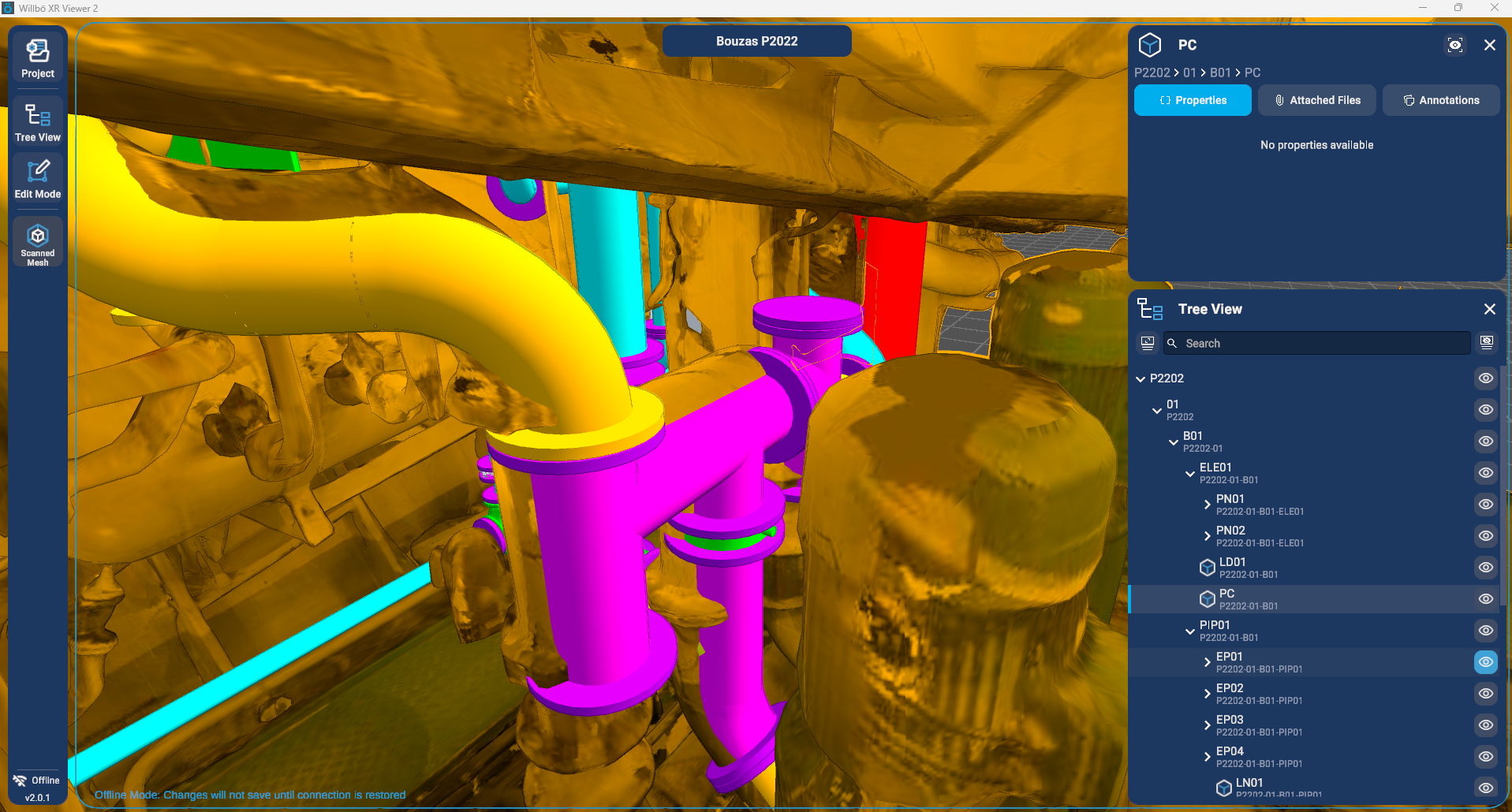
Task: Collapse the PIP01 tree node
Action: [1190, 631]
